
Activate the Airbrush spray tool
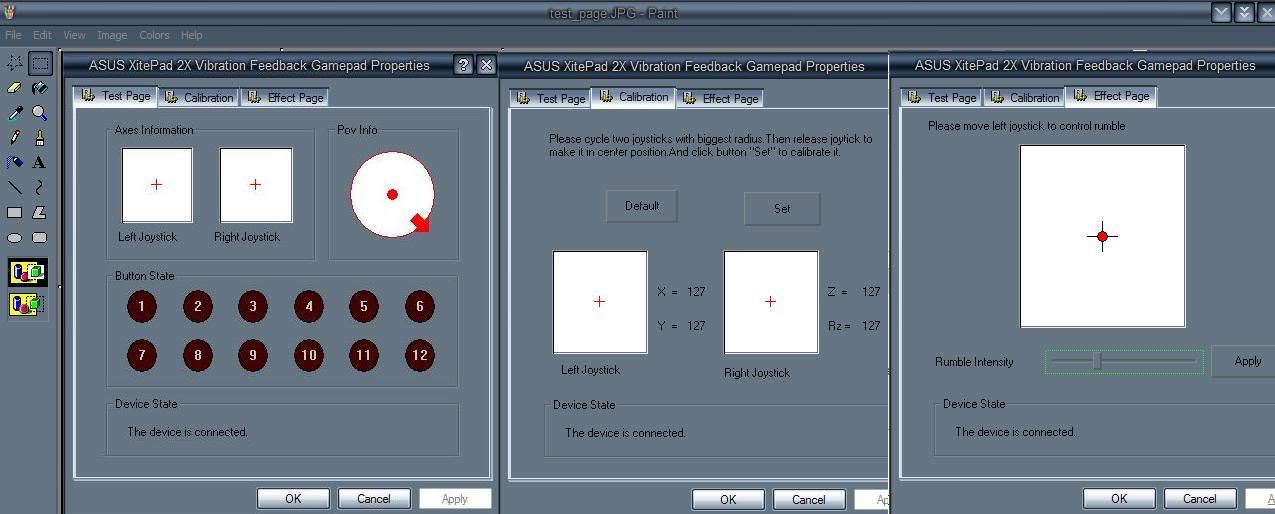15,162
